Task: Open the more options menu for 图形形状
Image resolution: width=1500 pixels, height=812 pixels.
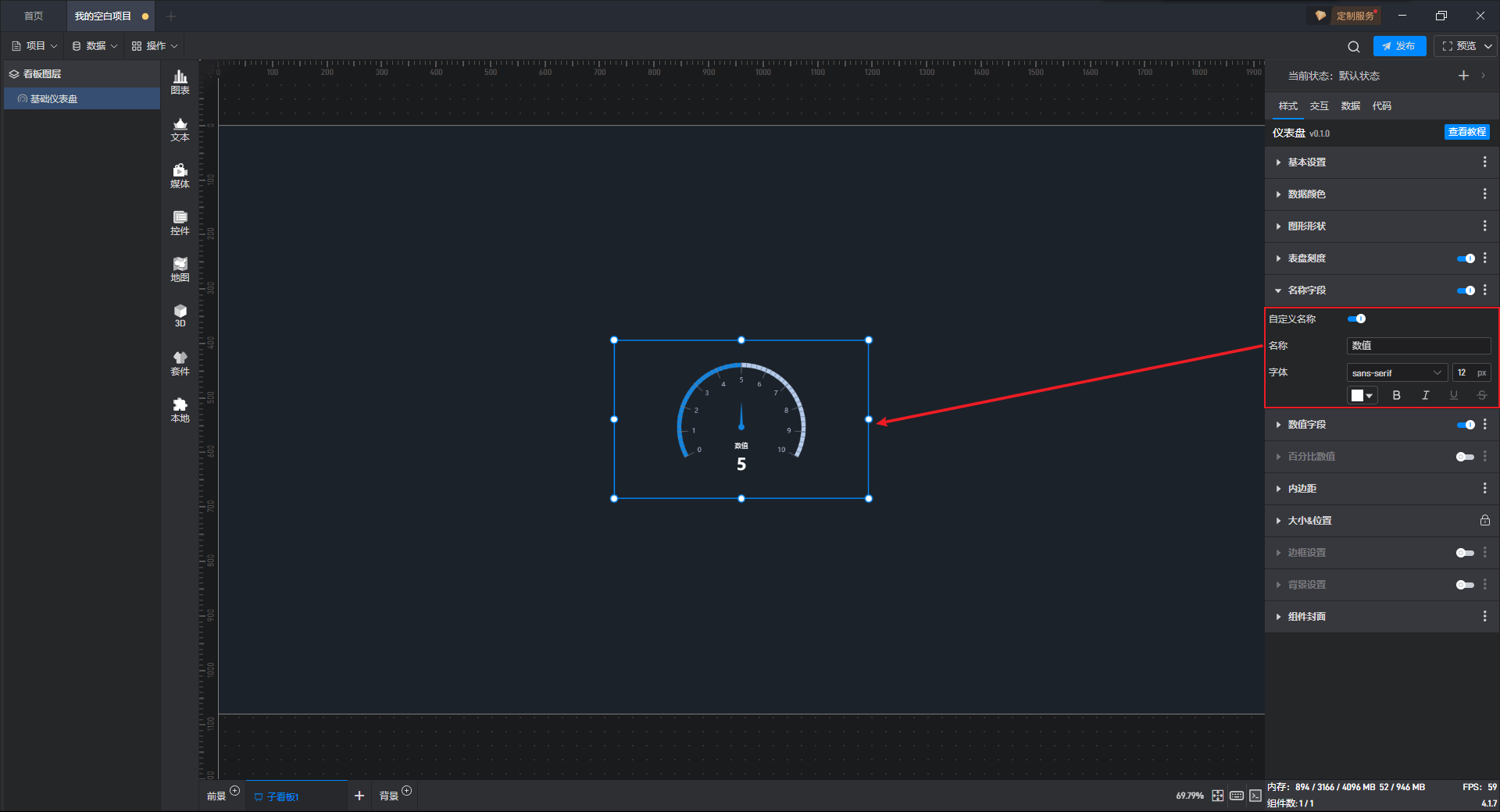Action: tap(1484, 226)
